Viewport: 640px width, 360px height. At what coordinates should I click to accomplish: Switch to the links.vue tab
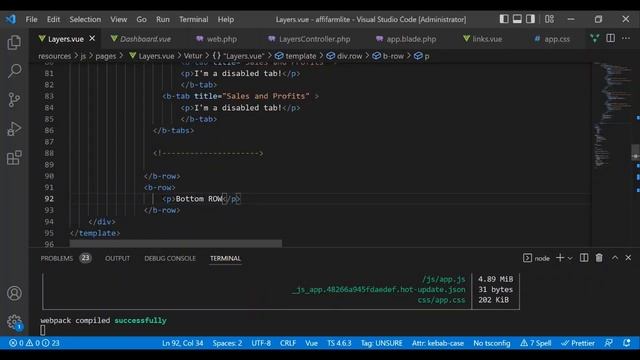click(x=482, y=39)
